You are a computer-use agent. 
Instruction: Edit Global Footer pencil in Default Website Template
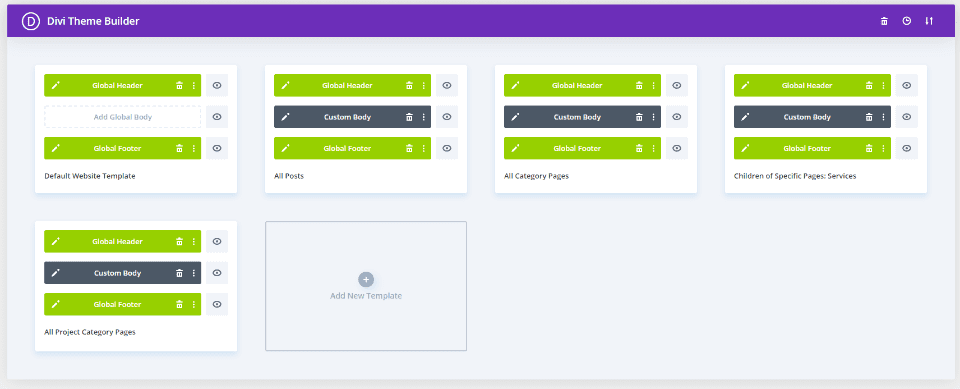[56, 148]
